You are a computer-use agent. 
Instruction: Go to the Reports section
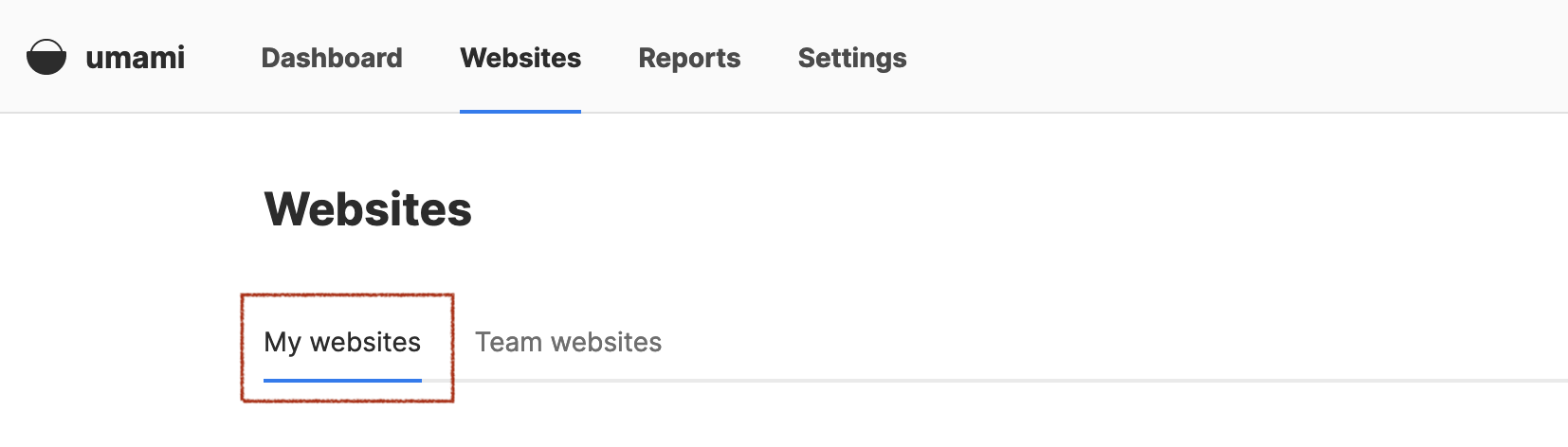(x=689, y=58)
